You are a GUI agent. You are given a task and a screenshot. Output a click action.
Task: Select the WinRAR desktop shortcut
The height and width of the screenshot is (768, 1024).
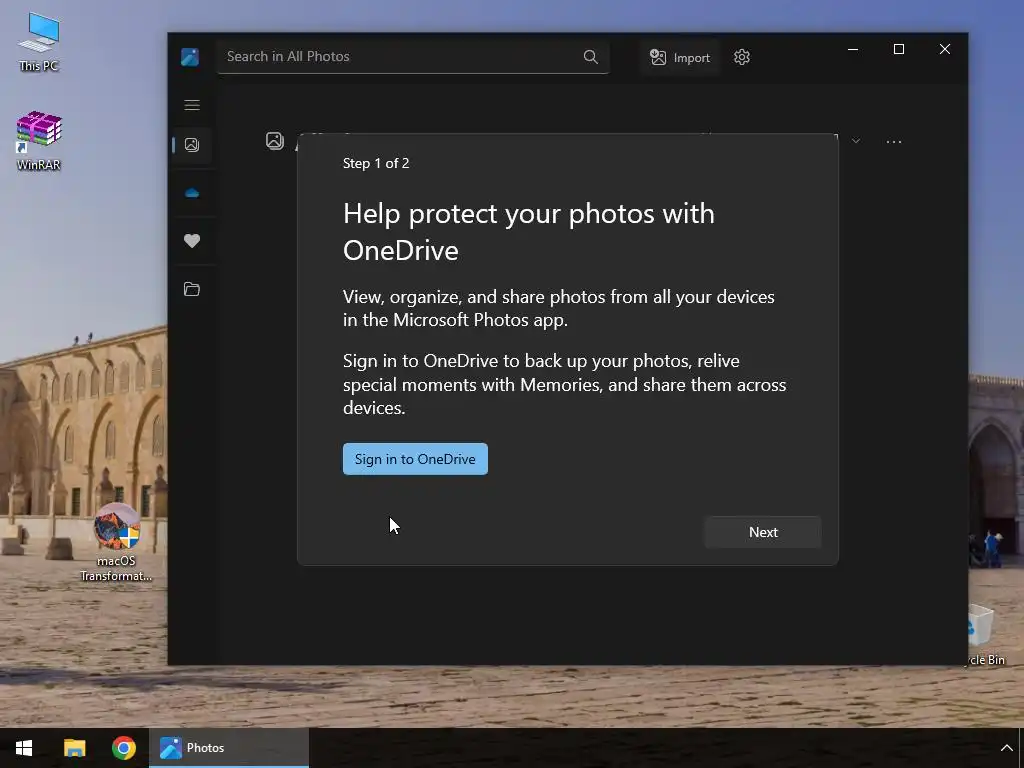click(39, 141)
